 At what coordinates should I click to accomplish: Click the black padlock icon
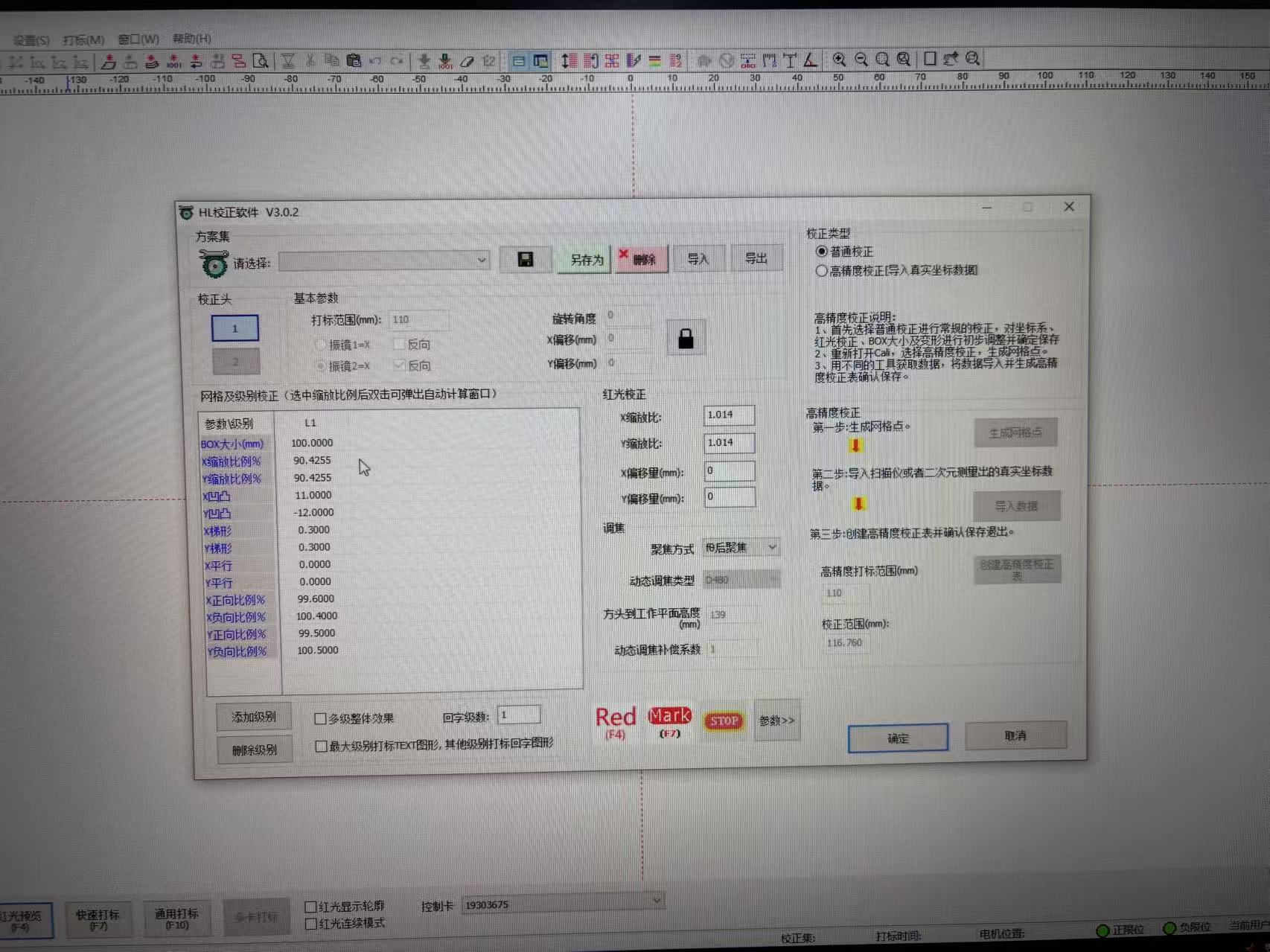[686, 339]
